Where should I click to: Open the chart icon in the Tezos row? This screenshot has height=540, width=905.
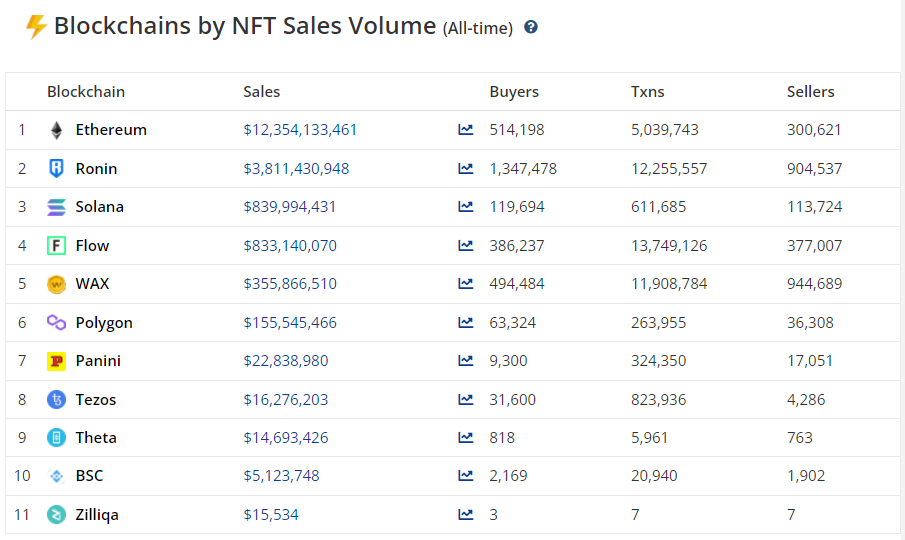[466, 400]
